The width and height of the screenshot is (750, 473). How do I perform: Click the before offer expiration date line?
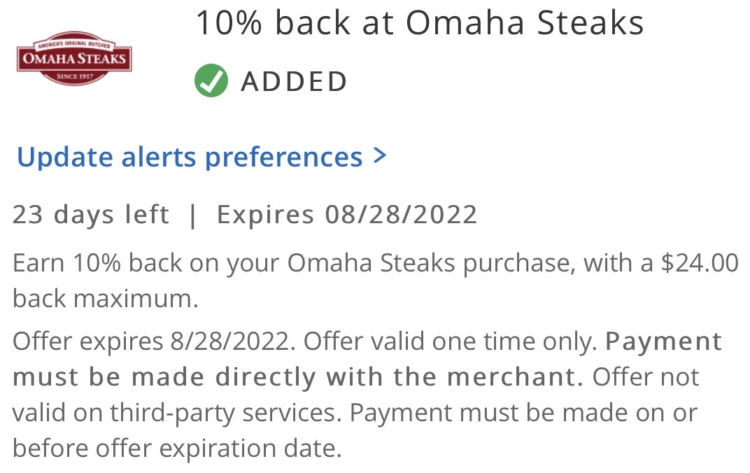pyautogui.click(x=177, y=448)
